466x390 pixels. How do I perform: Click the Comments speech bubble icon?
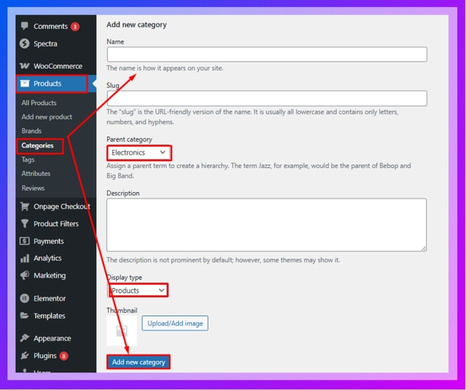point(24,26)
